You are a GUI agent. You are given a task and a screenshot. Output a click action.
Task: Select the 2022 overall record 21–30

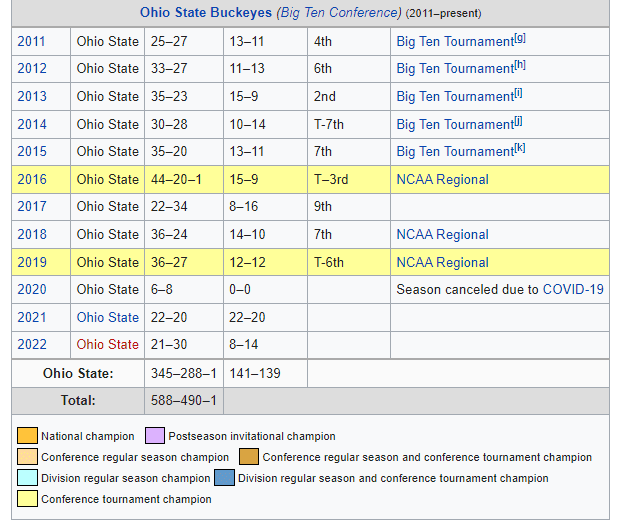169,344
